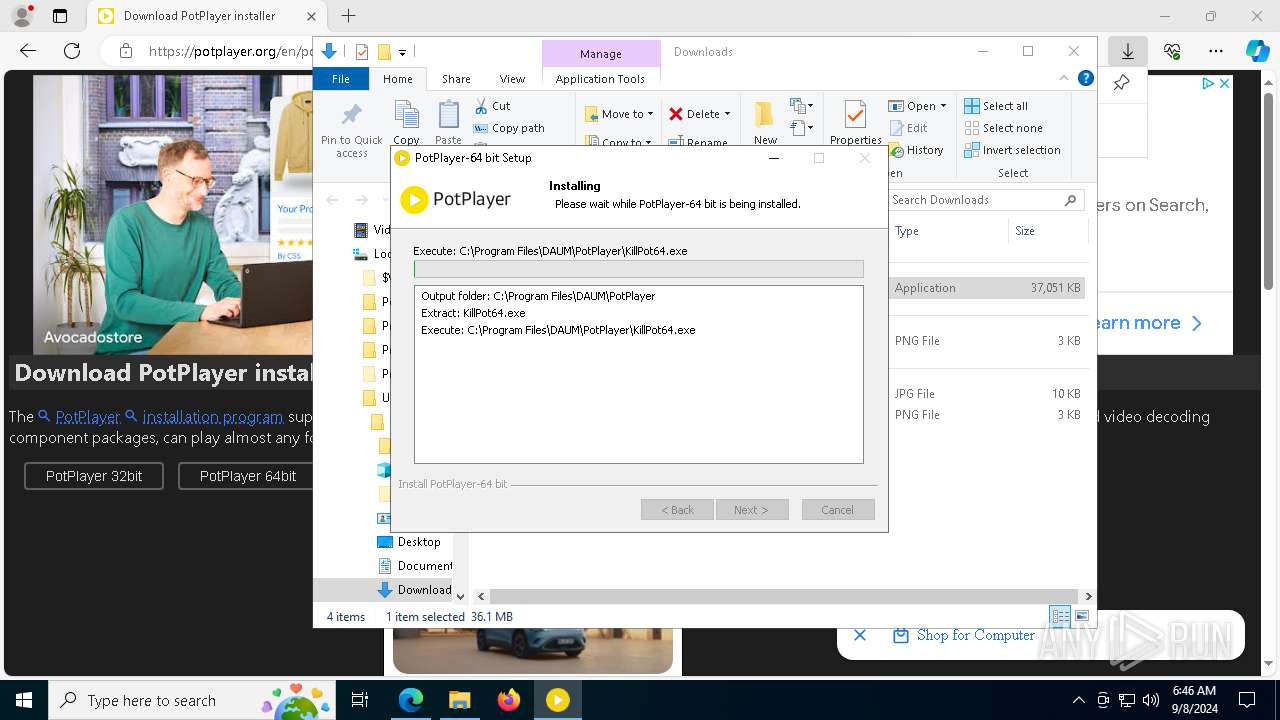Screen dimensions: 1280x720
Task: Click the PotPlayer 32bit download button
Action: pyautogui.click(x=94, y=476)
